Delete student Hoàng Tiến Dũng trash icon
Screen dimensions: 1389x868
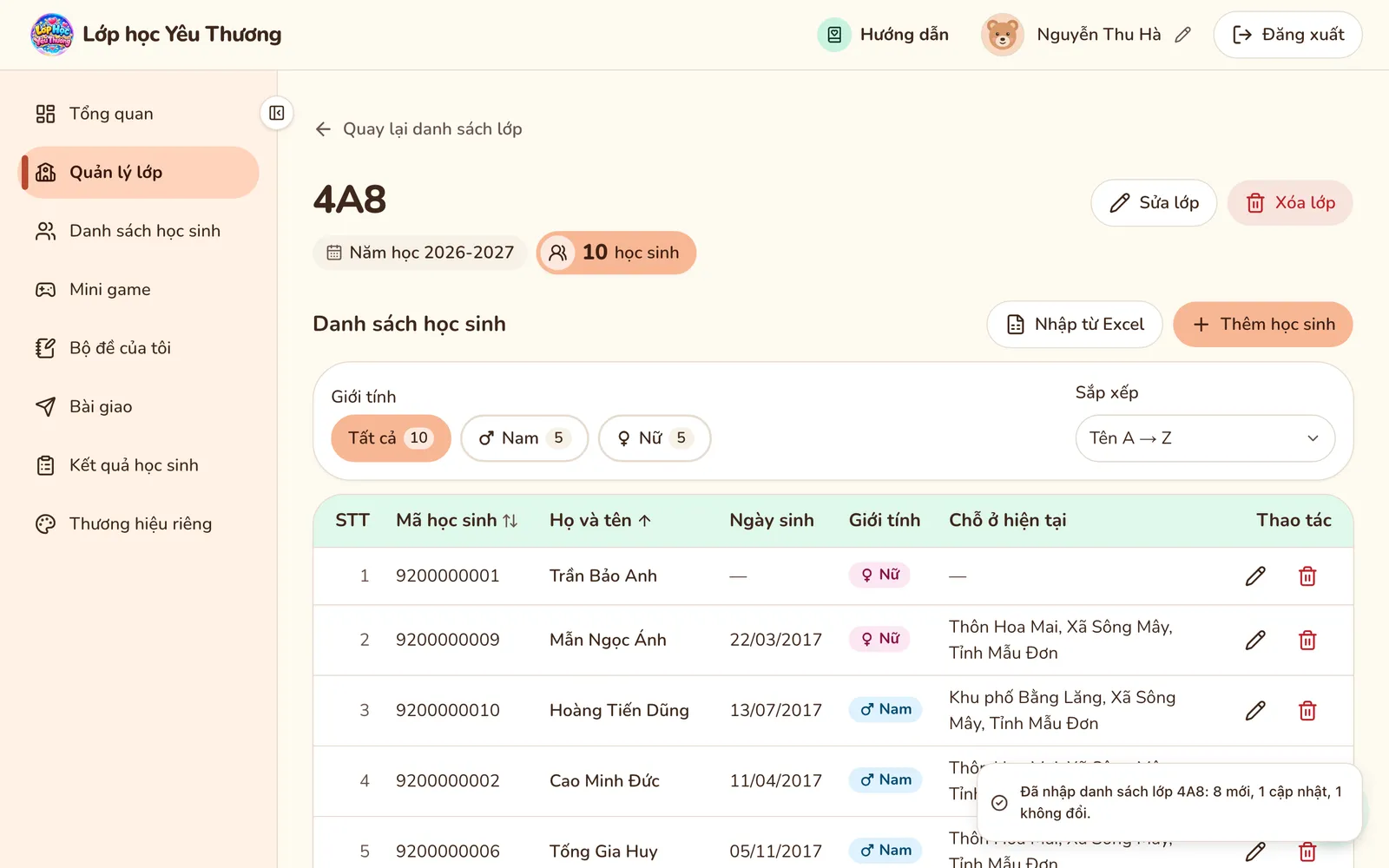(1307, 711)
